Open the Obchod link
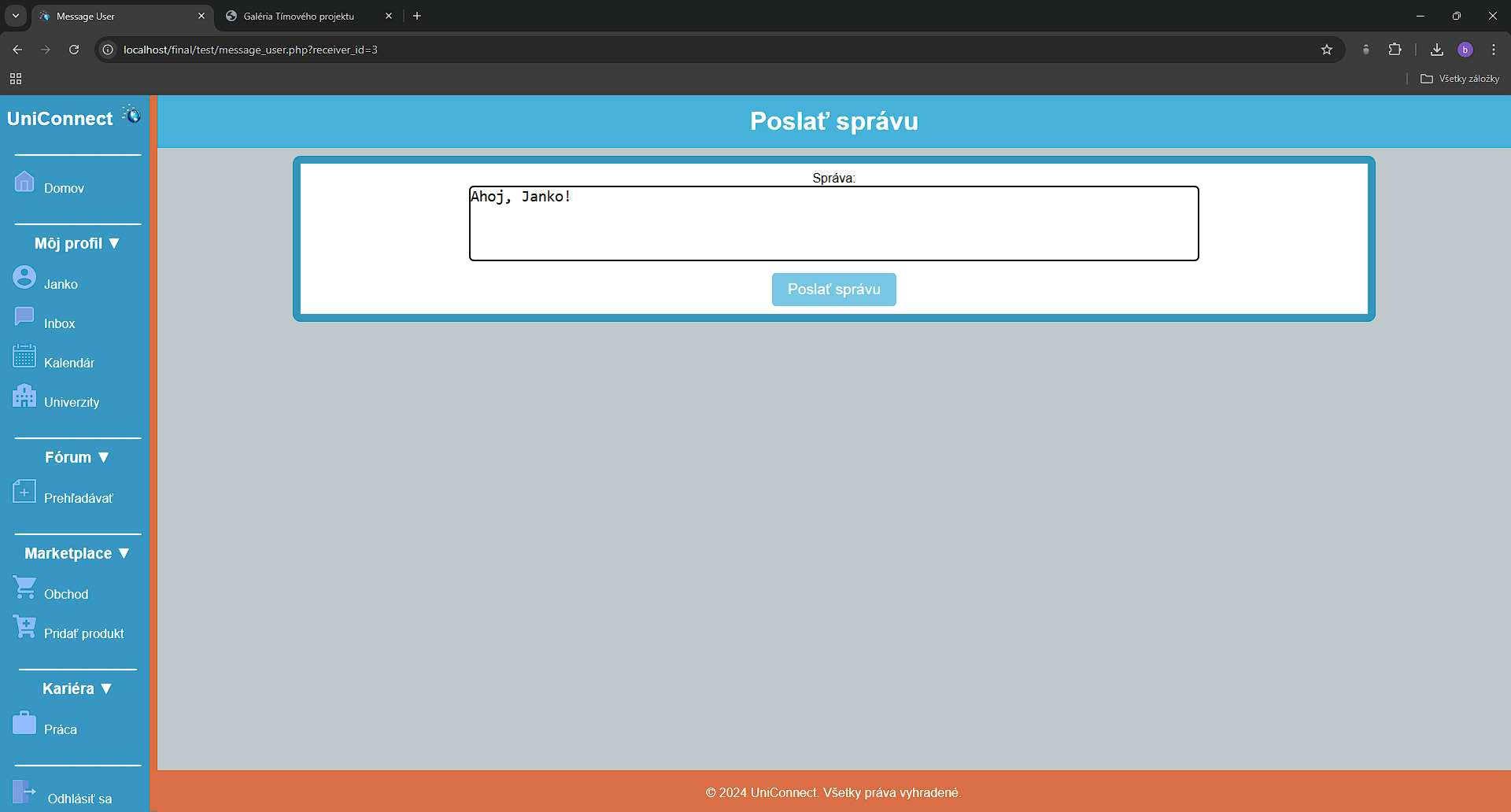This screenshot has height=812, width=1511. (x=66, y=594)
